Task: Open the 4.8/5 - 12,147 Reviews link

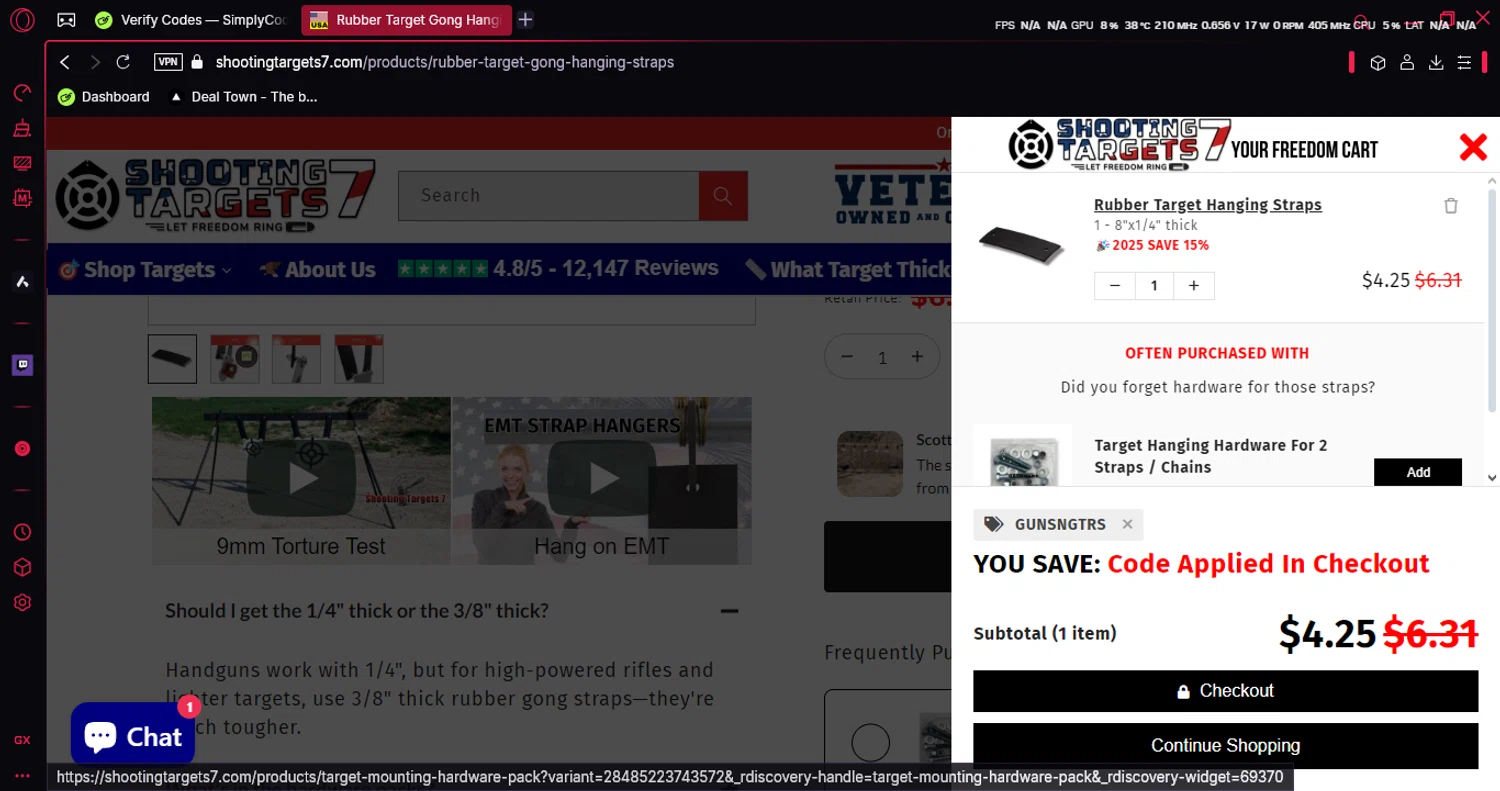Action: click(558, 268)
